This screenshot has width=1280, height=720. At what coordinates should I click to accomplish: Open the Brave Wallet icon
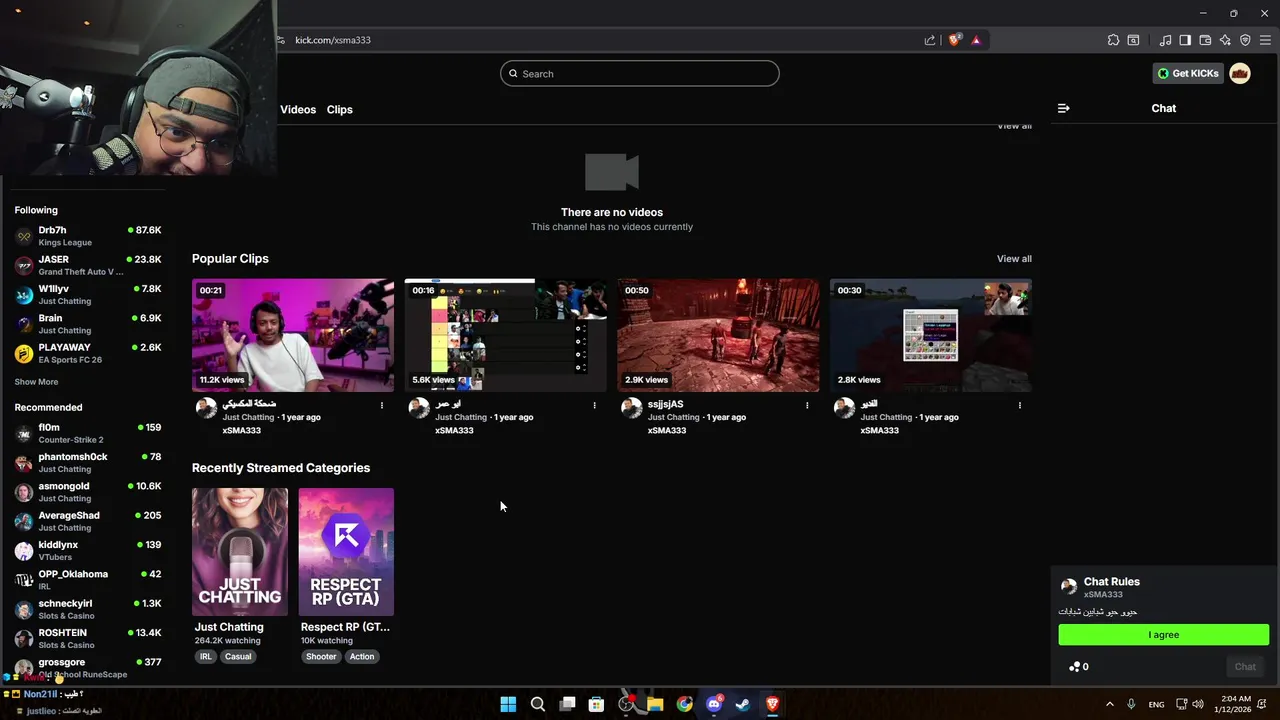tap(1205, 40)
